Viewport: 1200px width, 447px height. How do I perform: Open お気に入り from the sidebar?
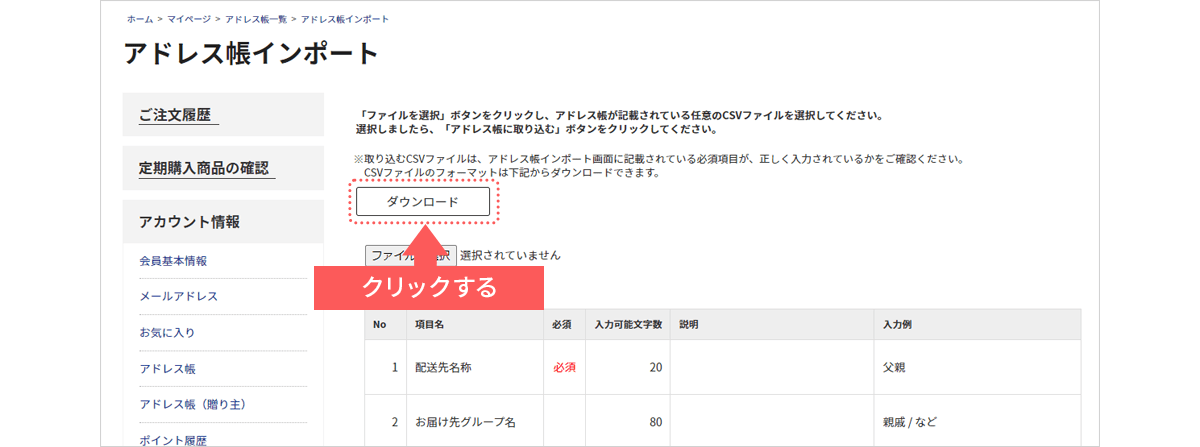(x=167, y=333)
